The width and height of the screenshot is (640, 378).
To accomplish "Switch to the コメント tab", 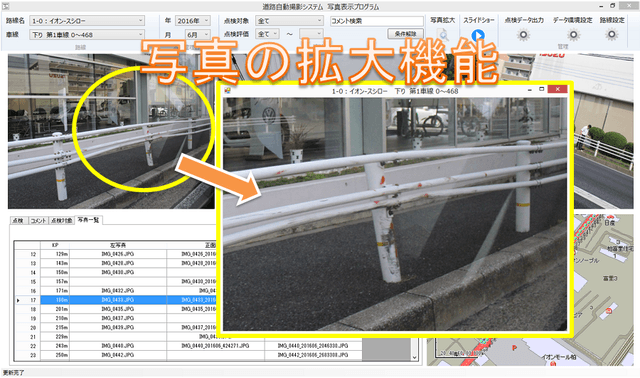I will (x=38, y=220).
